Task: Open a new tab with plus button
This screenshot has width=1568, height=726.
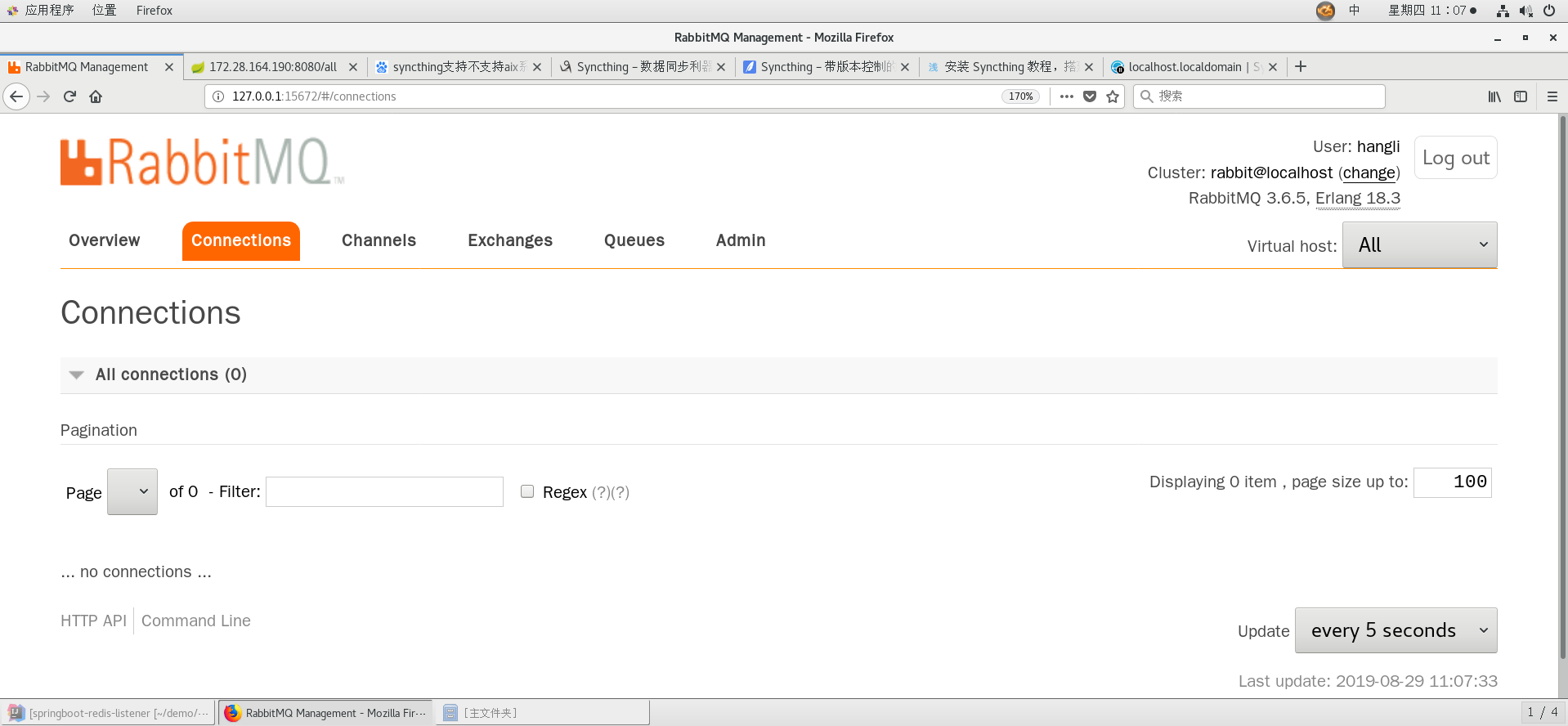Action: click(1301, 67)
